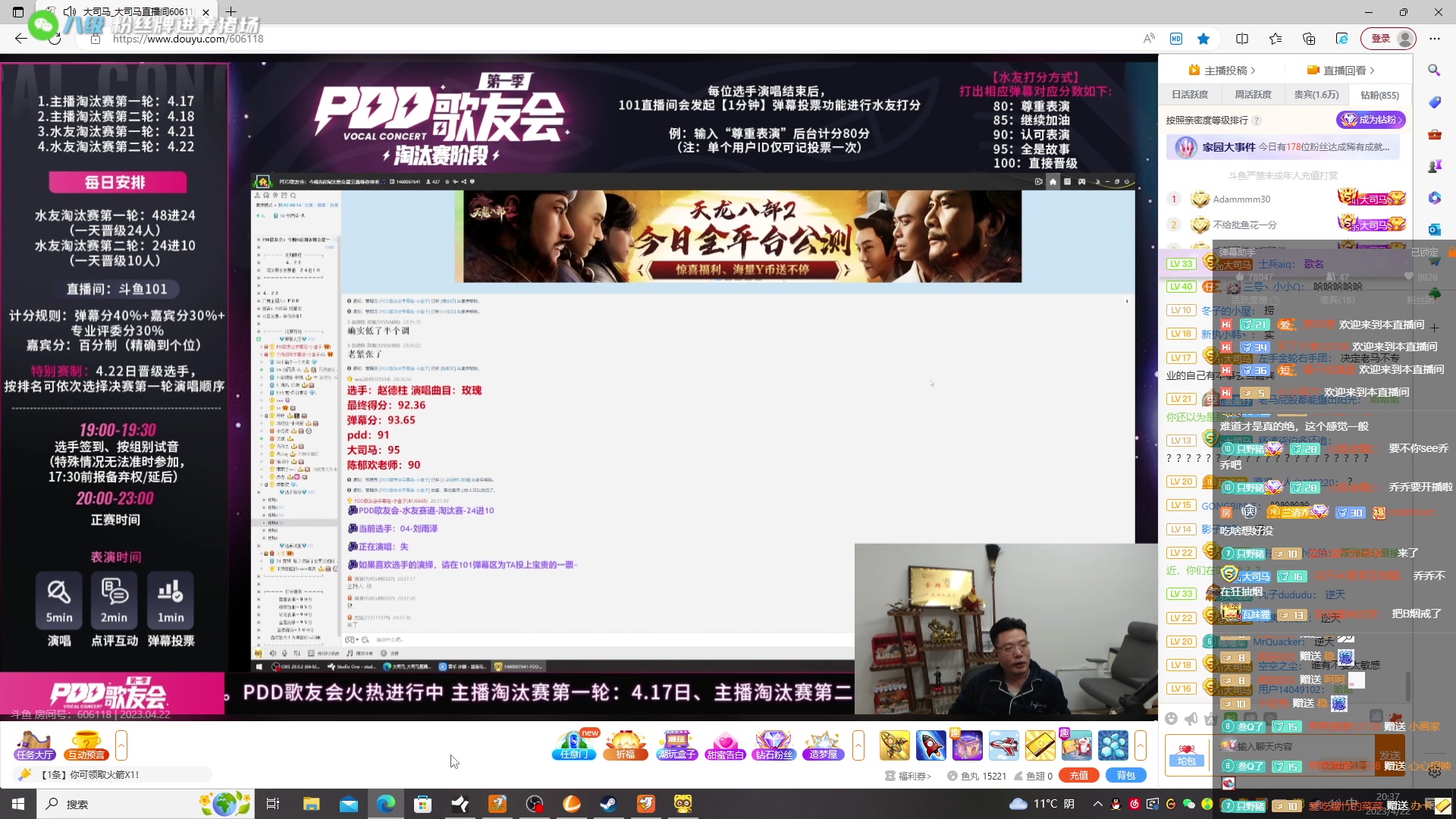Click the 成为钻粉 become-diamond-fan button

point(1370,120)
